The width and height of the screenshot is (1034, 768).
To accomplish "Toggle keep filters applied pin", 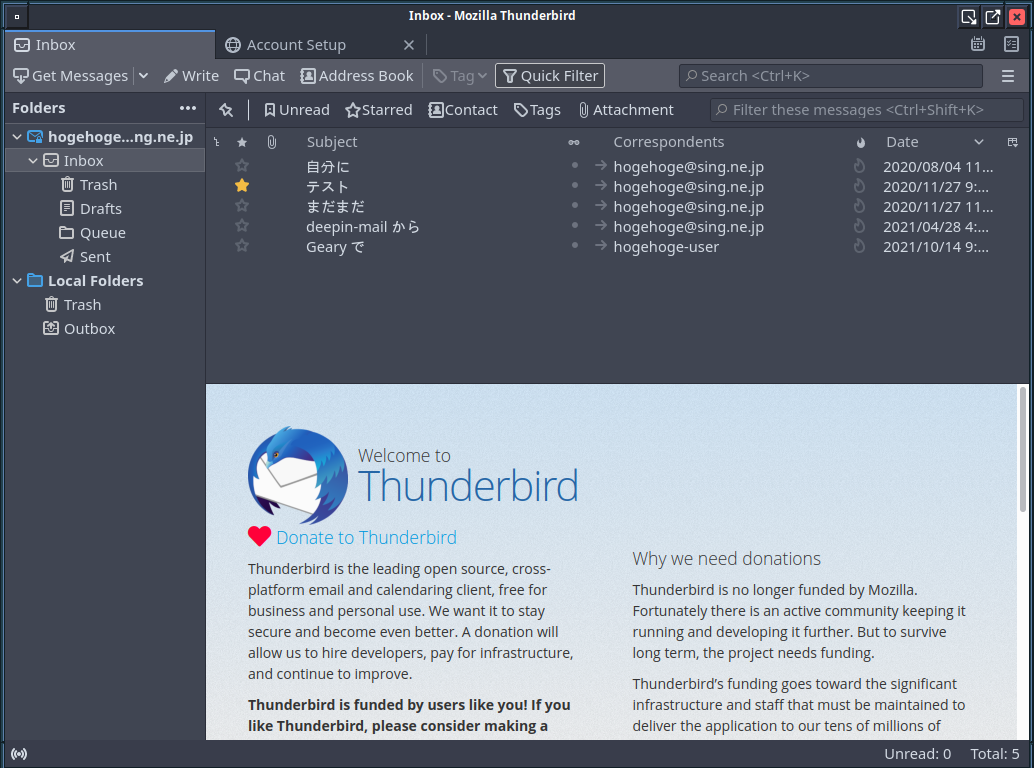I will point(226,110).
